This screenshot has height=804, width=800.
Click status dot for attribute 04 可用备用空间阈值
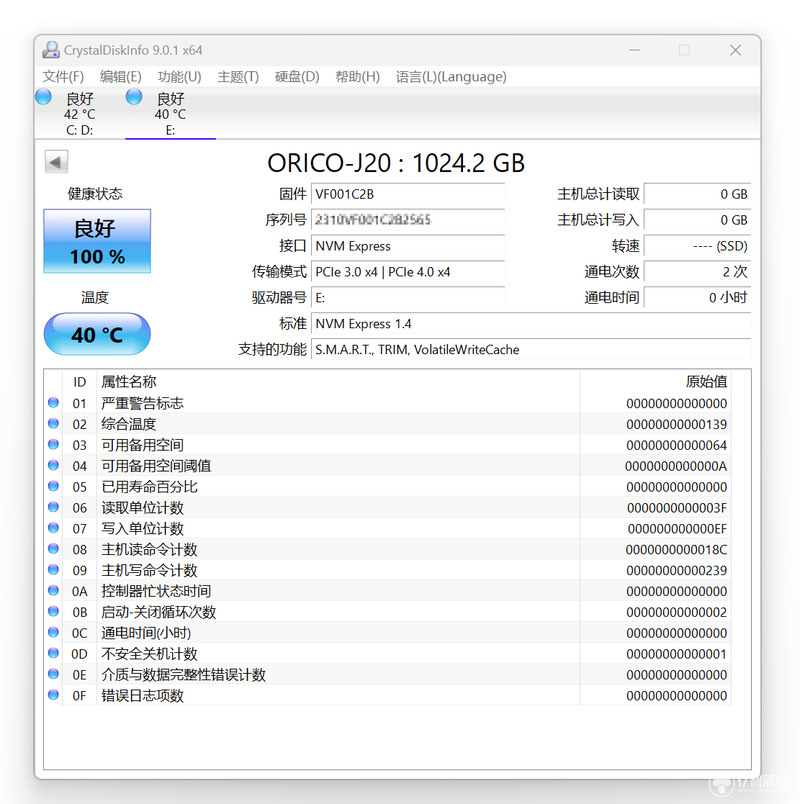coord(53,465)
